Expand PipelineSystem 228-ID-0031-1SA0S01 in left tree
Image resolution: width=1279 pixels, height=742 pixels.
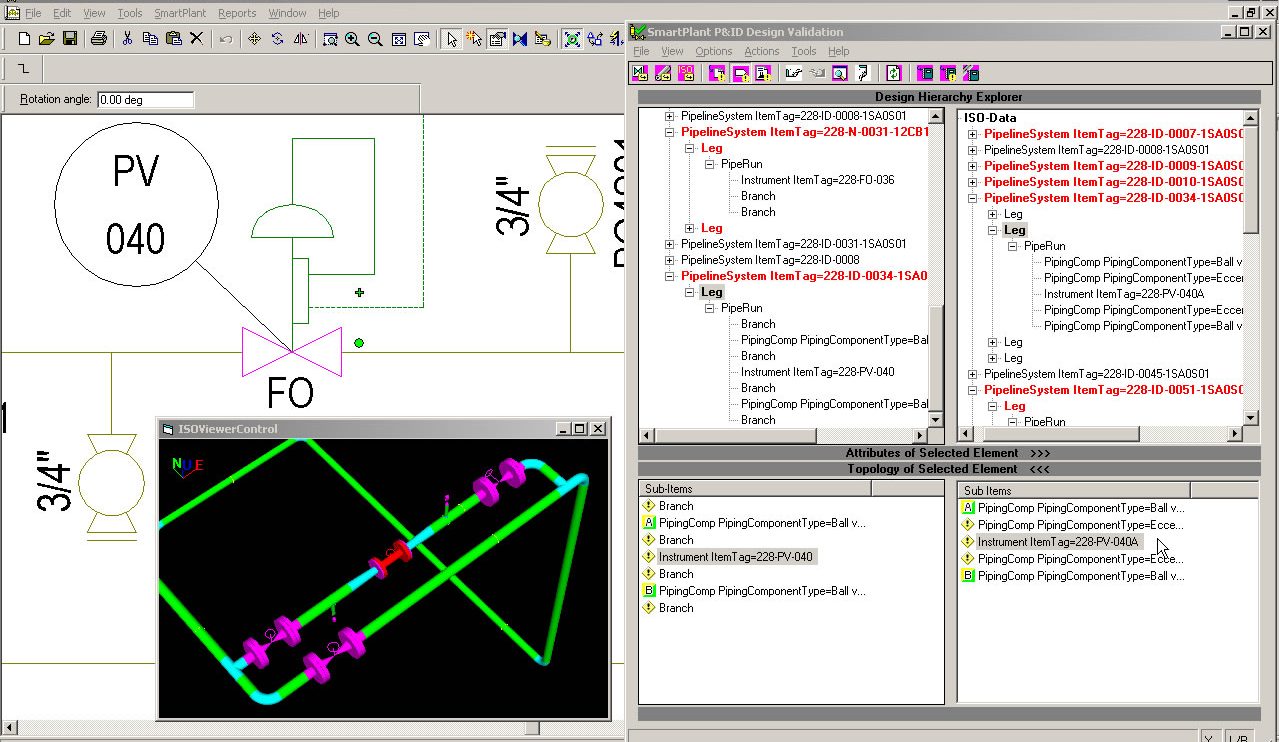click(x=670, y=244)
